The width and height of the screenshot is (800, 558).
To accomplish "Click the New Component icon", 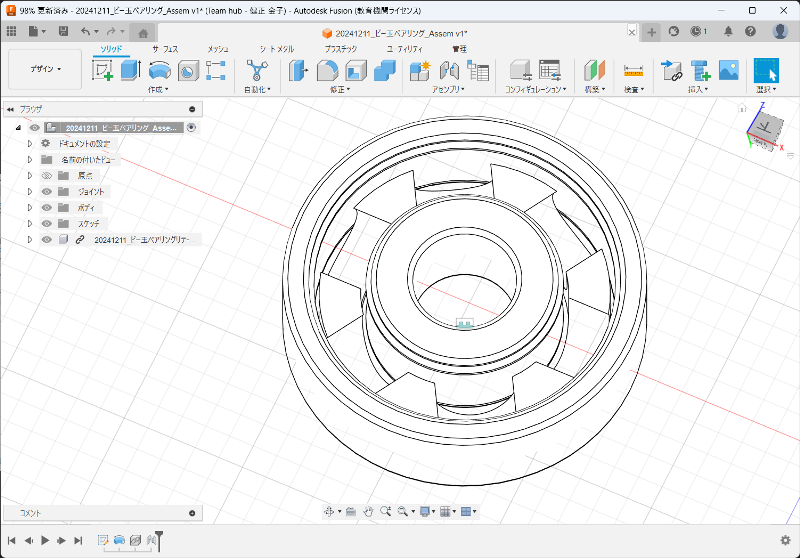I will click(x=420, y=70).
